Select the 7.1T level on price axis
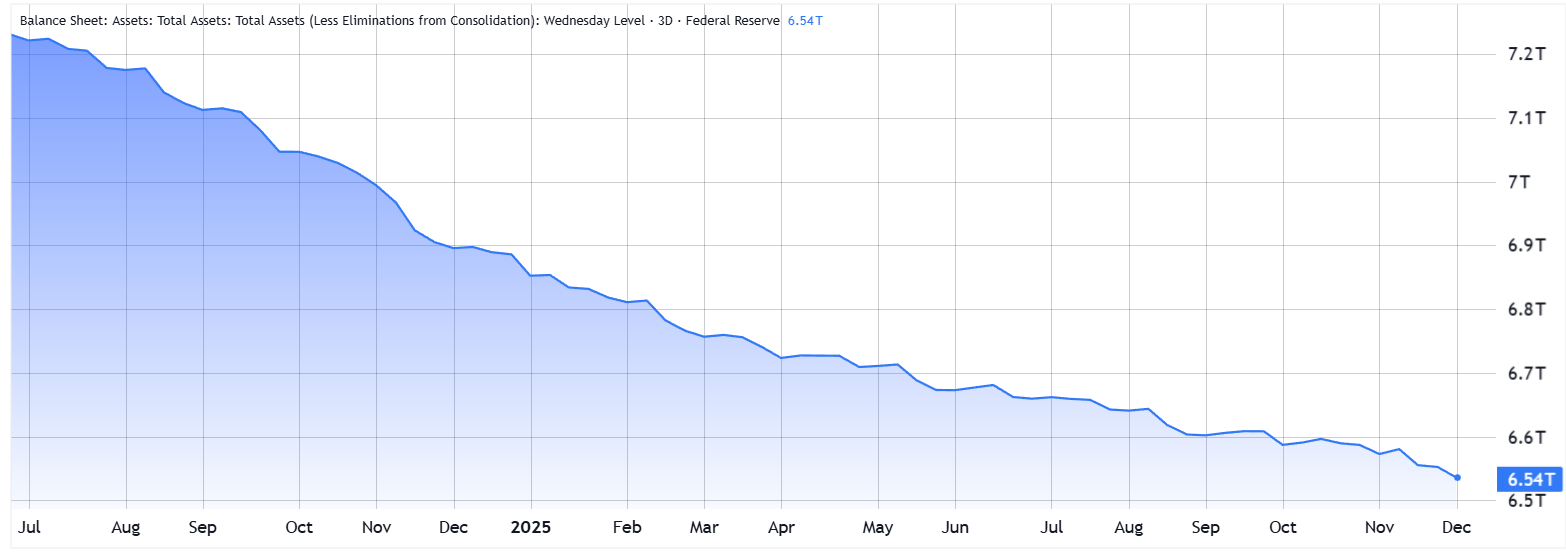Image resolution: width=1566 pixels, height=554 pixels. (x=1520, y=118)
